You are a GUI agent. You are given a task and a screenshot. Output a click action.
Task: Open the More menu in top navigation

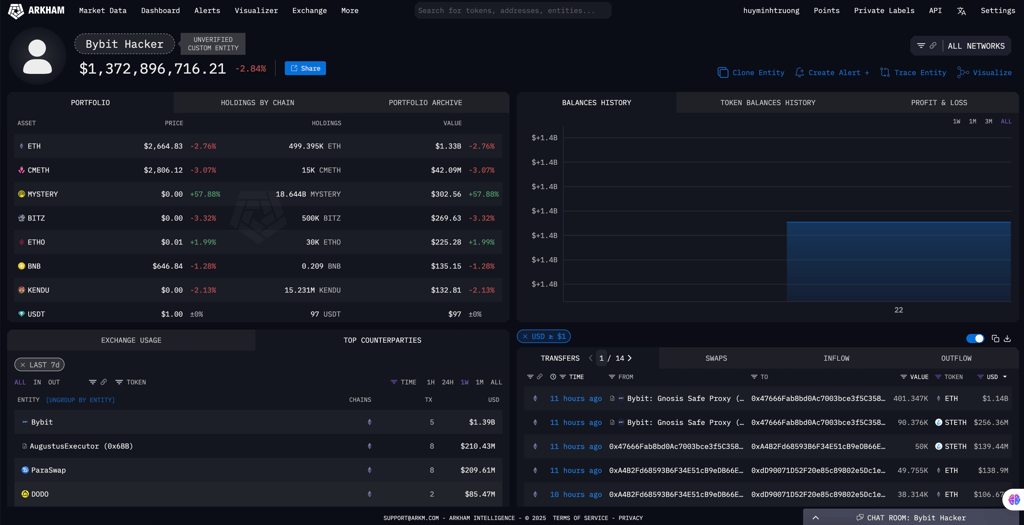(349, 10)
